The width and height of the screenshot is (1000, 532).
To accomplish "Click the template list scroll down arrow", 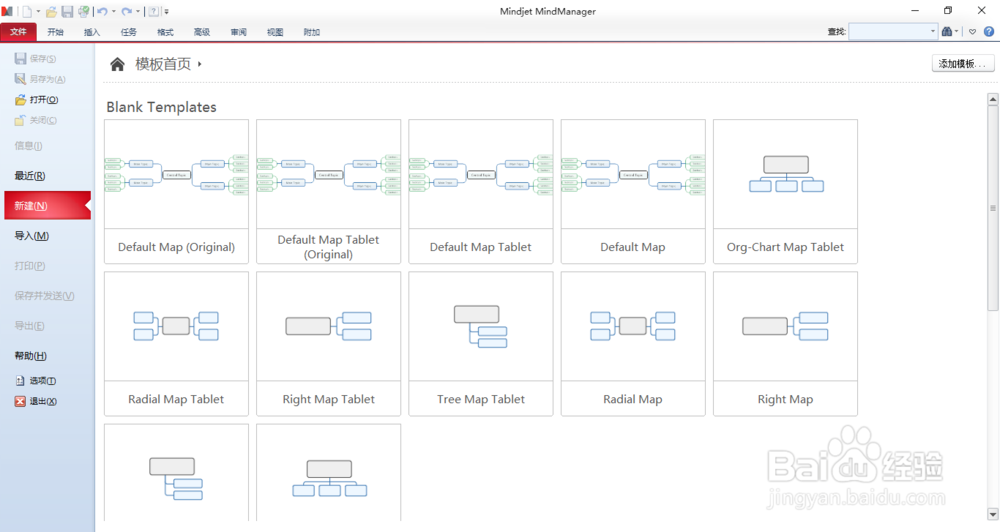I will pyautogui.click(x=993, y=514).
